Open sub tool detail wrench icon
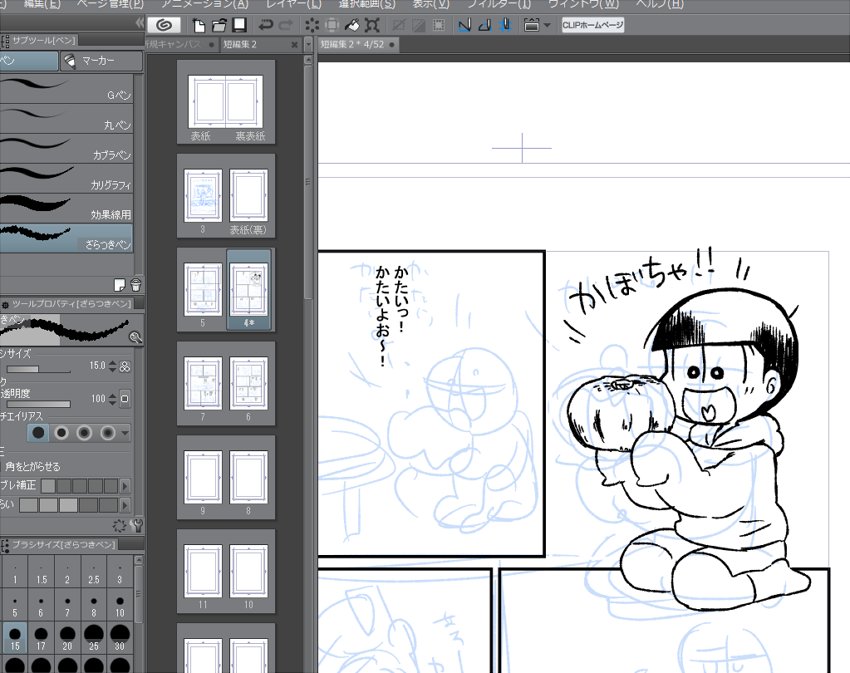The width and height of the screenshot is (850, 673). pyautogui.click(x=137, y=525)
